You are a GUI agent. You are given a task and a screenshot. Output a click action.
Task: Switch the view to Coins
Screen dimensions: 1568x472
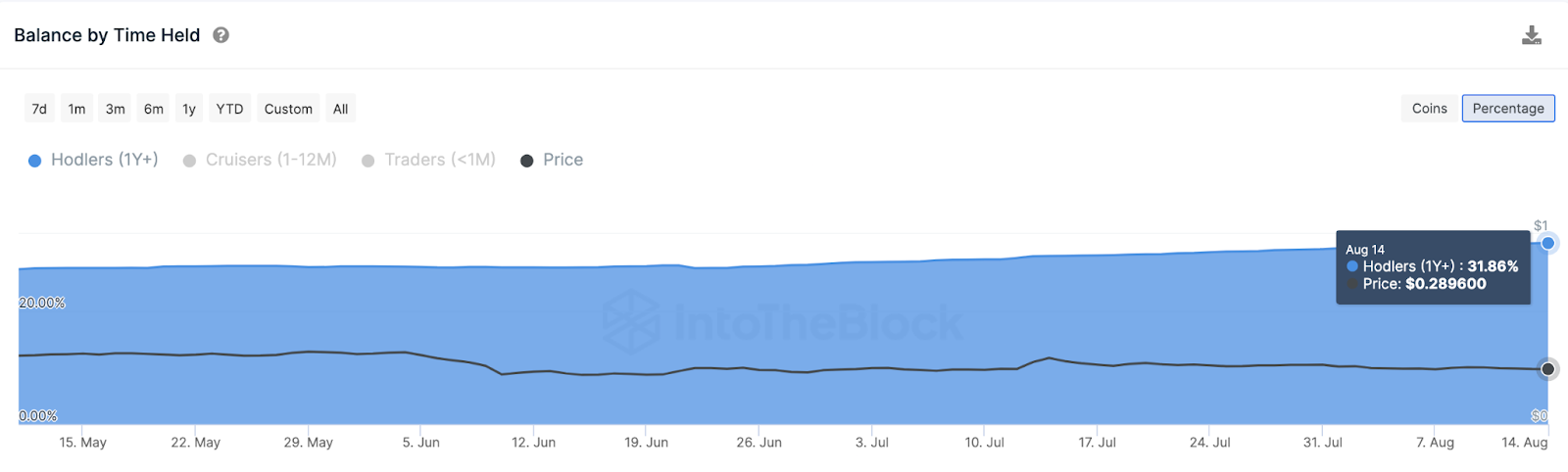[1429, 109]
